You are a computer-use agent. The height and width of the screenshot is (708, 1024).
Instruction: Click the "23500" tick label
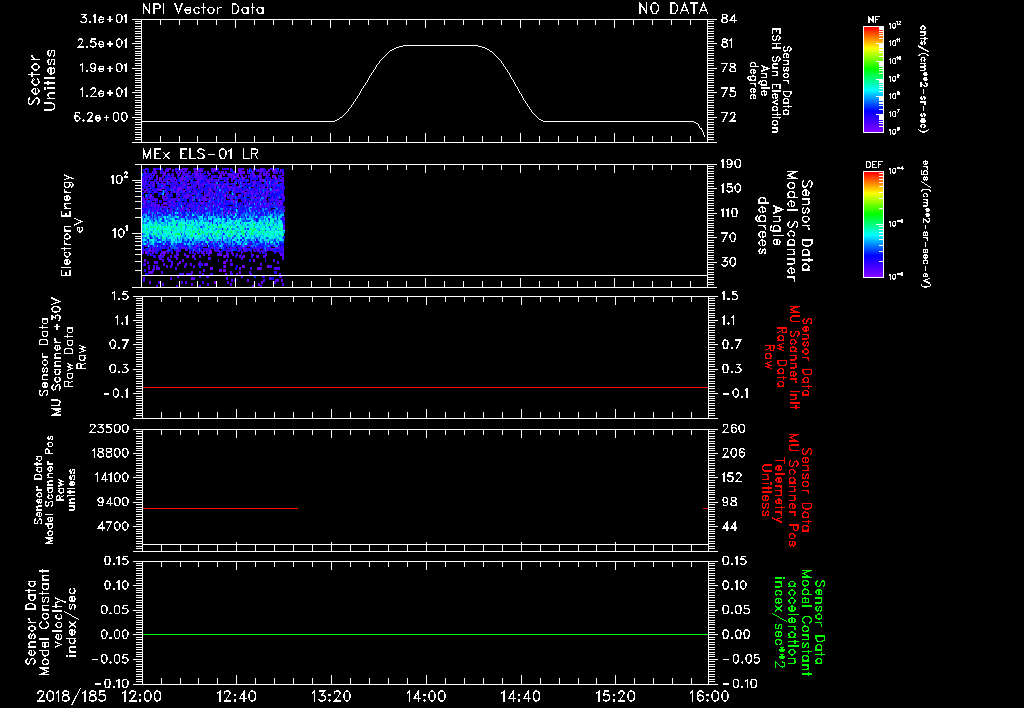coord(108,428)
